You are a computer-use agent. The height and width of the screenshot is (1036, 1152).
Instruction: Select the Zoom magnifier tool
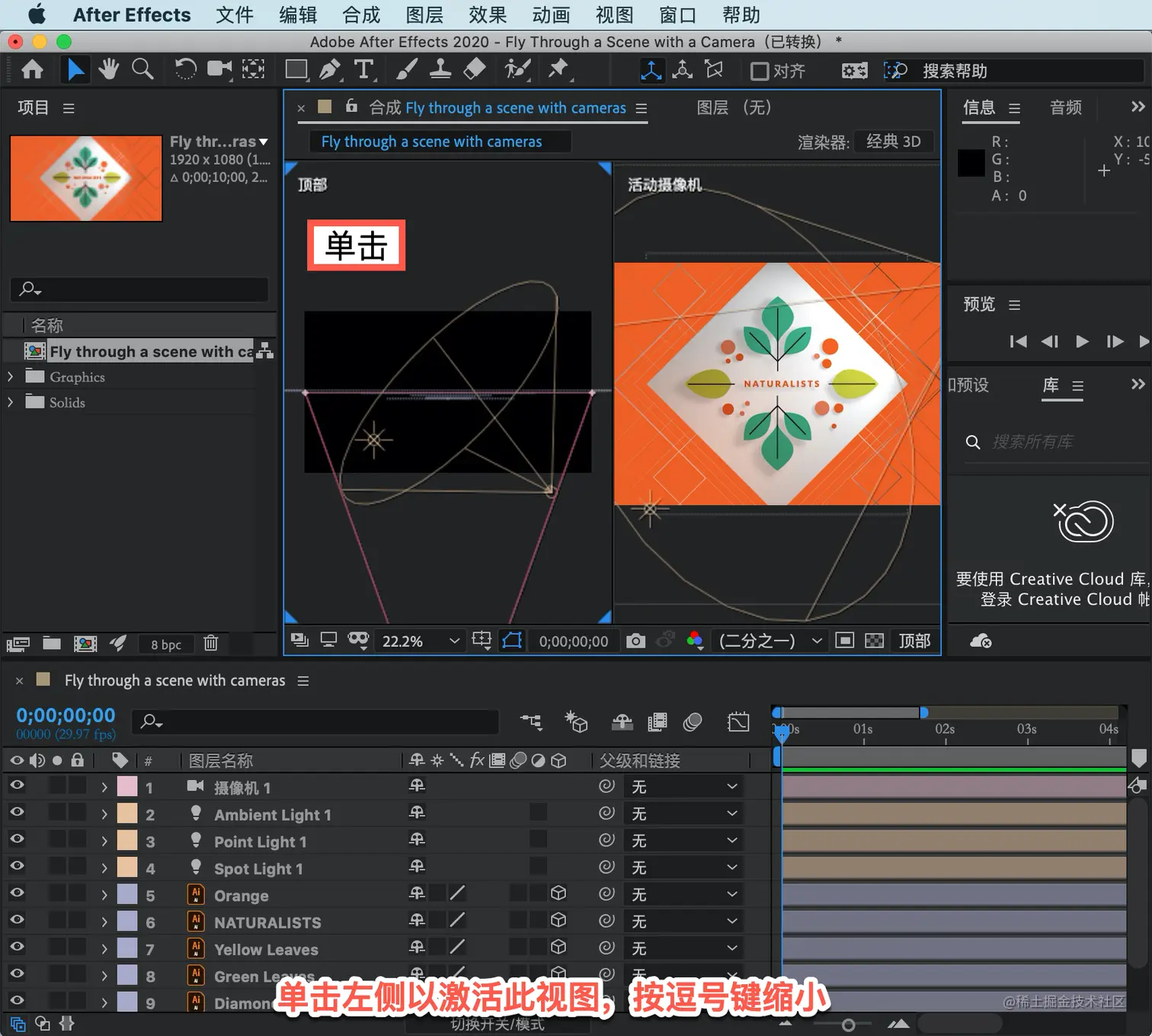[142, 70]
